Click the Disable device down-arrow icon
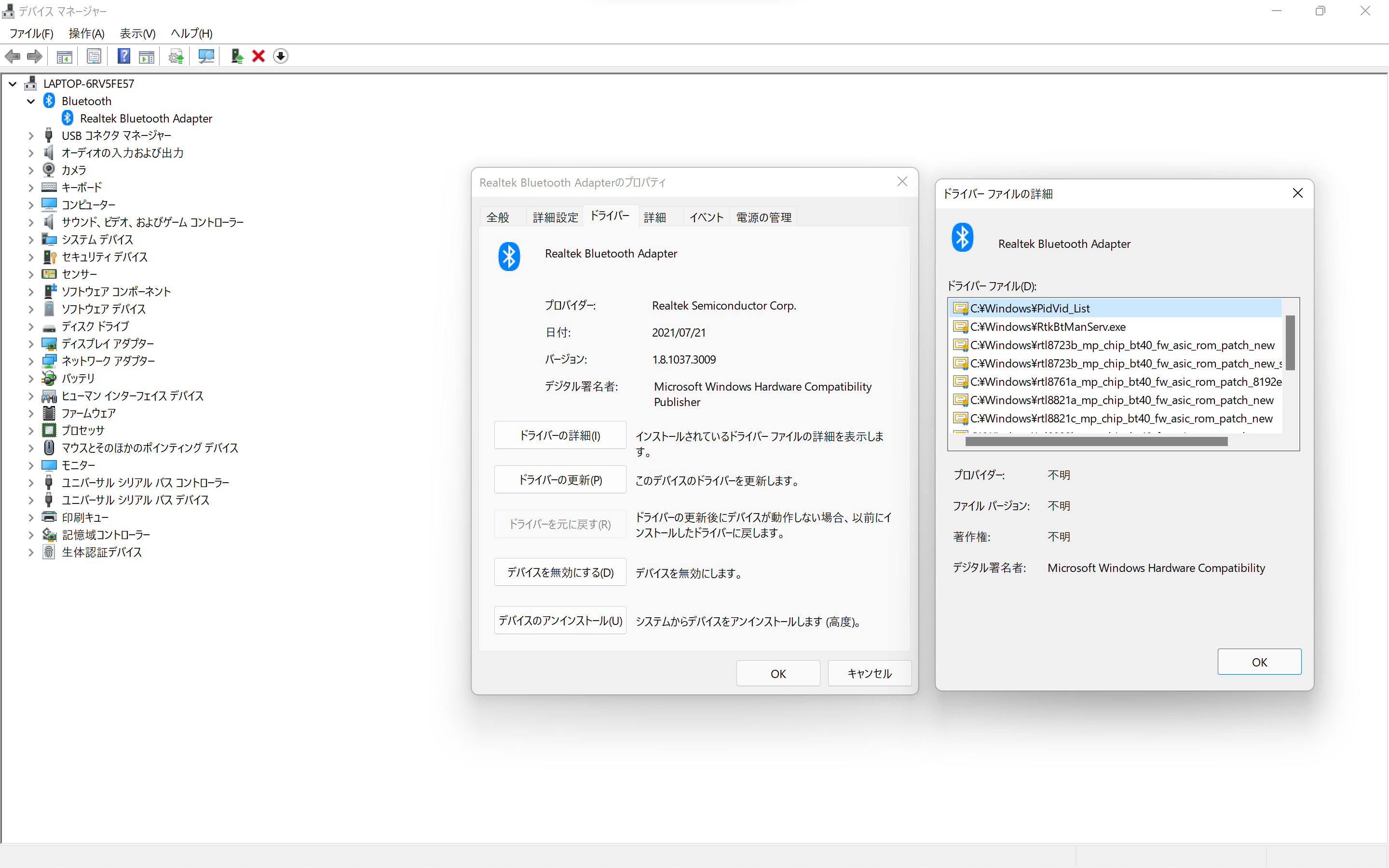Image resolution: width=1389 pixels, height=868 pixels. 280,56
